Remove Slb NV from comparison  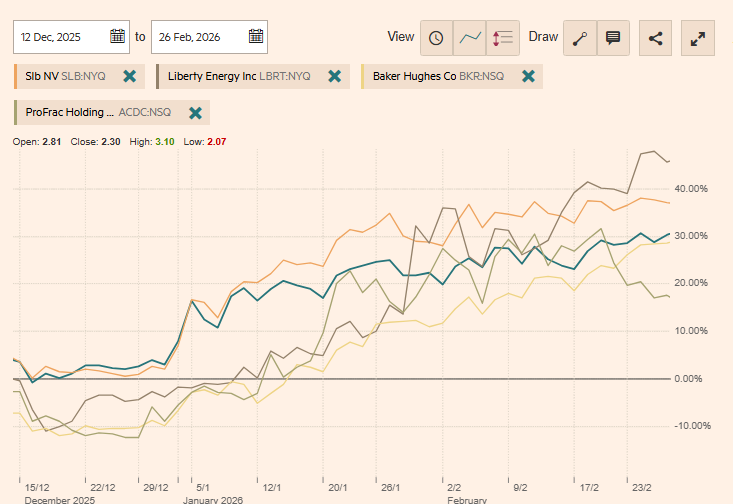tap(129, 75)
